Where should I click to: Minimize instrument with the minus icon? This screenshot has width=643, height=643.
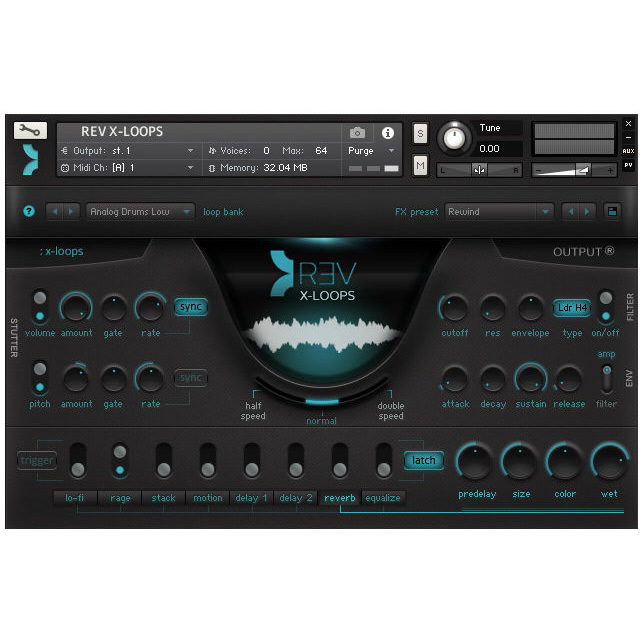[x=628, y=137]
